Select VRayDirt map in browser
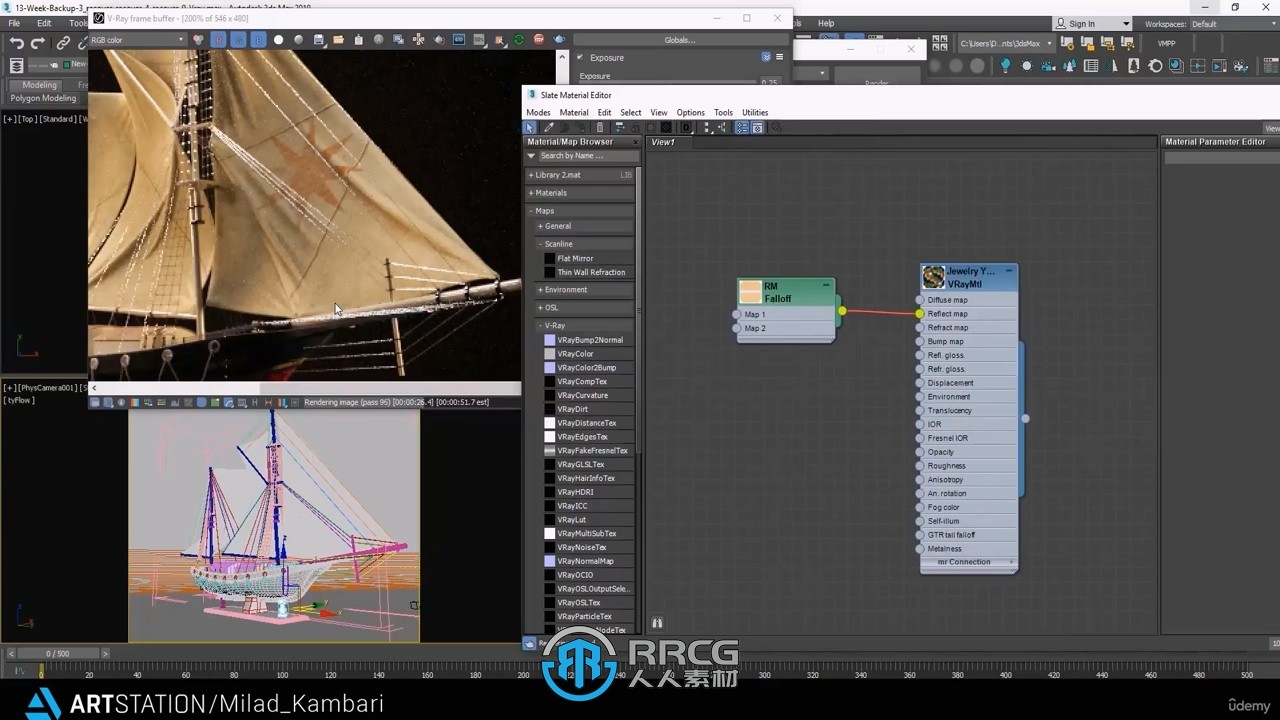 [x=573, y=409]
